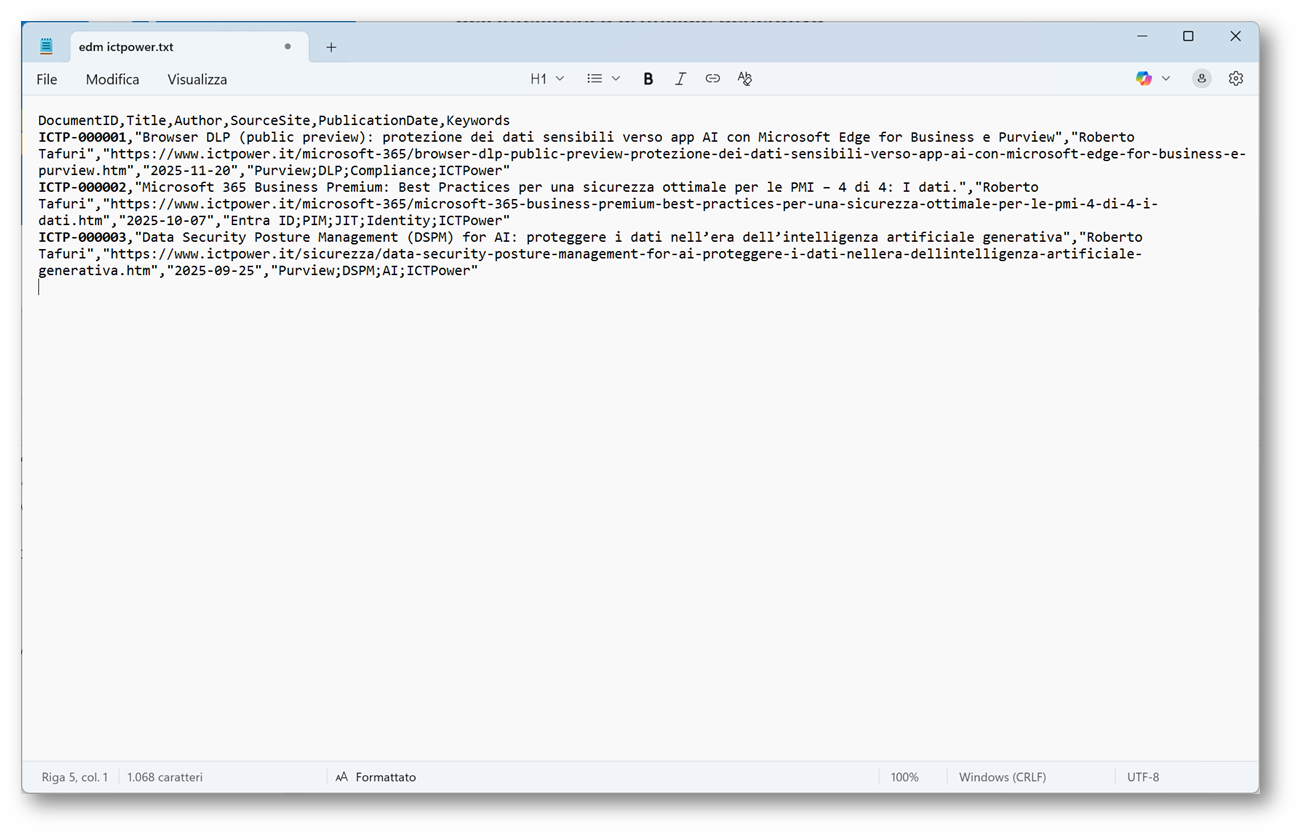Open the account profile icon

point(1202,79)
